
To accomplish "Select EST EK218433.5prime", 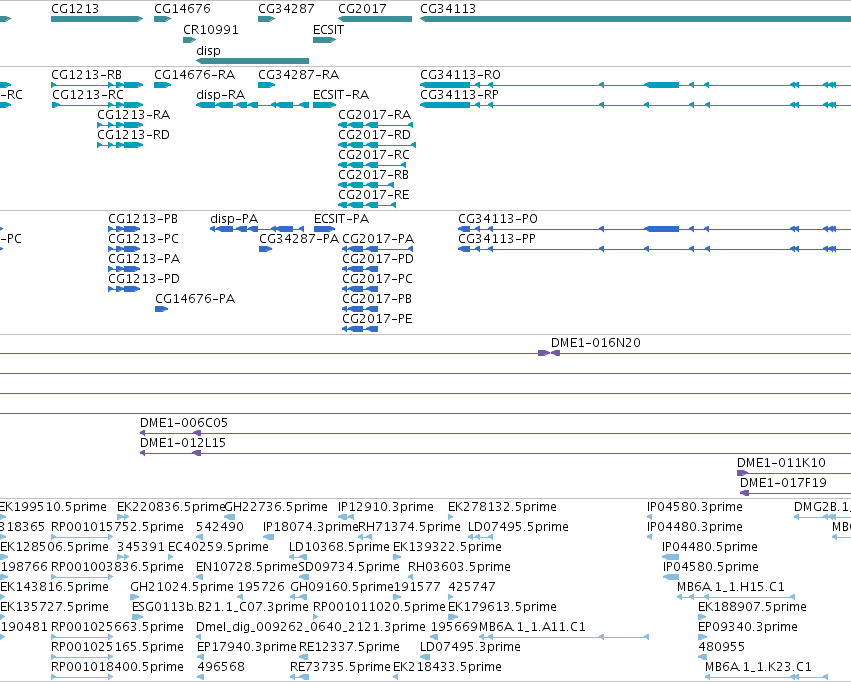I will (x=396, y=678).
